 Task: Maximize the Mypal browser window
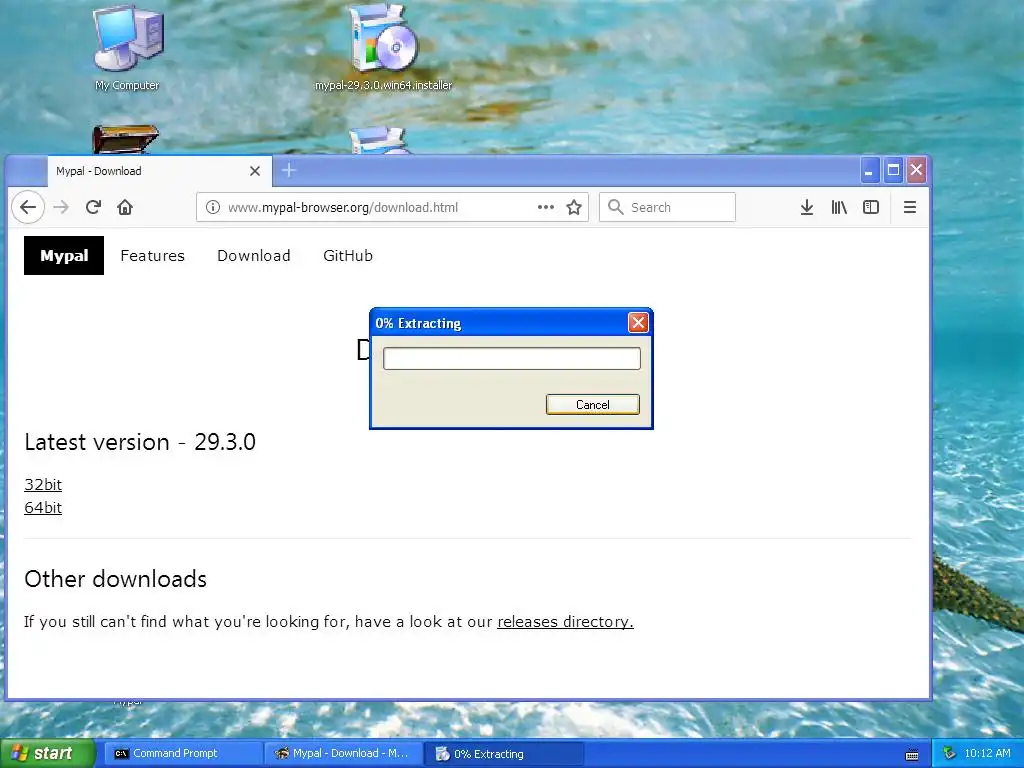pos(893,171)
